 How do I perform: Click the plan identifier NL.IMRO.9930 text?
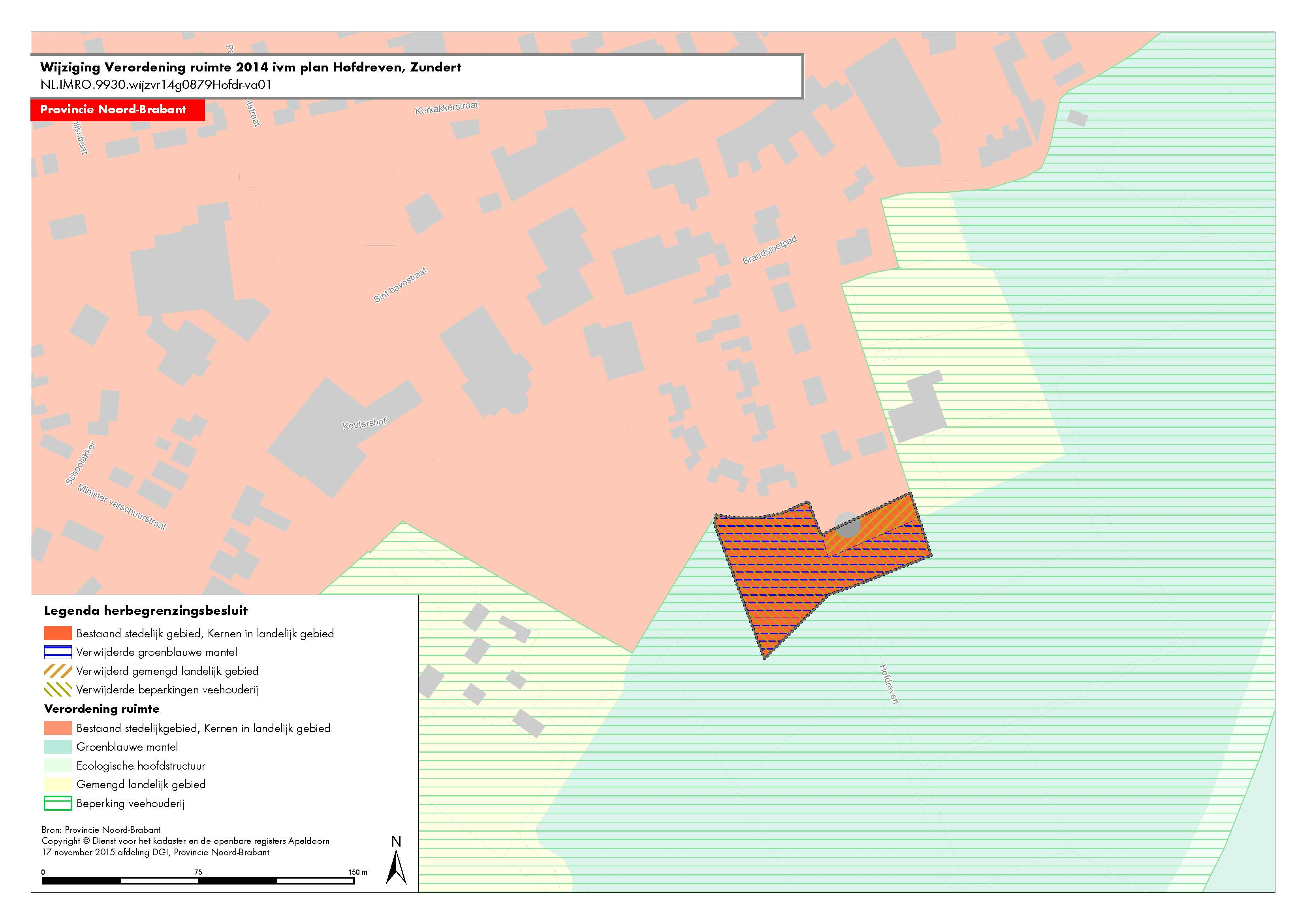coord(156,85)
